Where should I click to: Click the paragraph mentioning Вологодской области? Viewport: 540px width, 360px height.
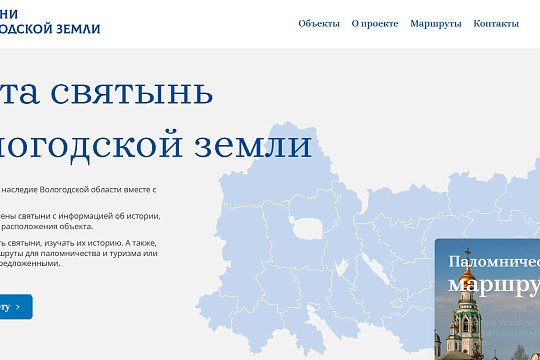click(78, 189)
